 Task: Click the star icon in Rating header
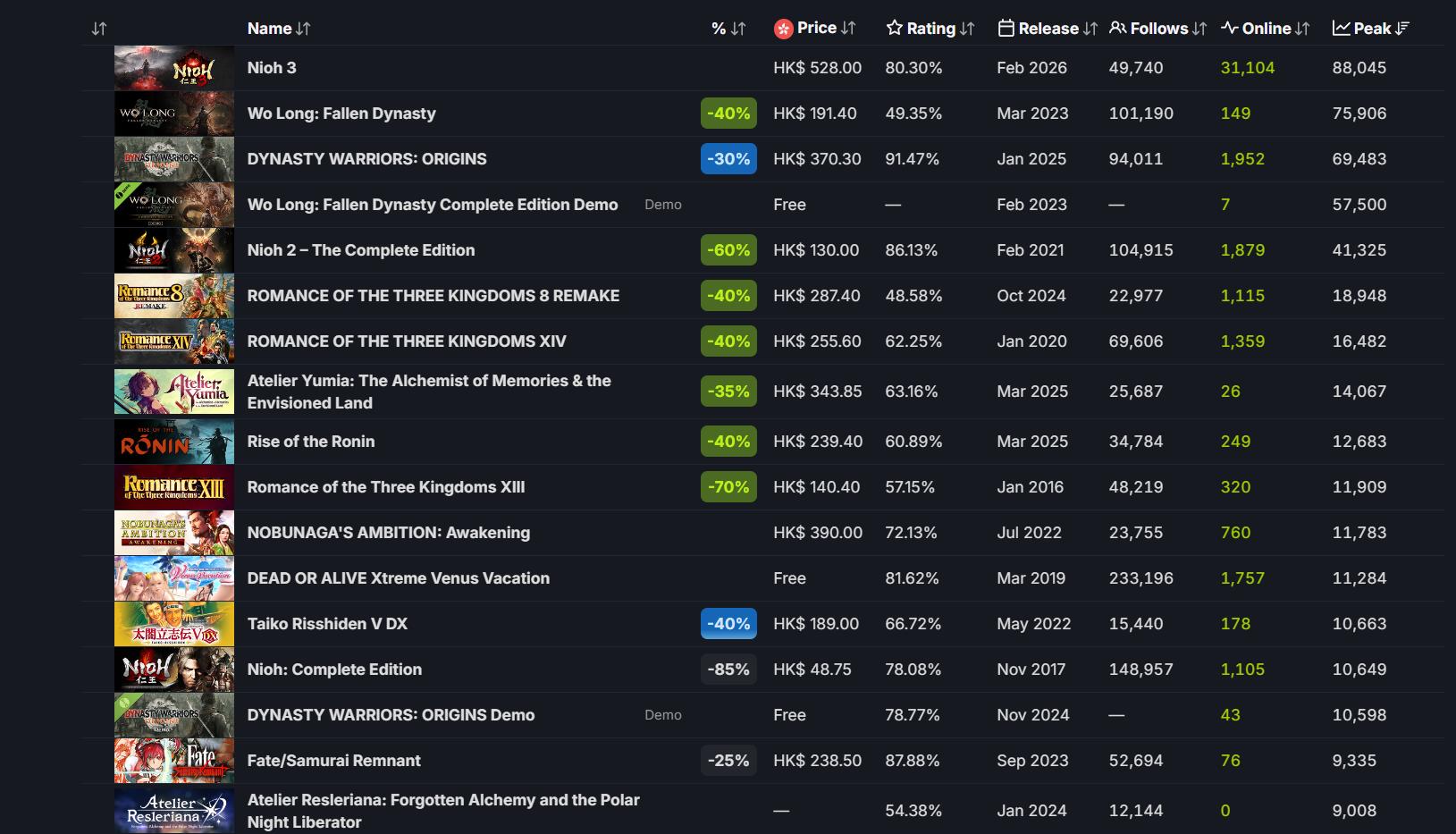894,29
